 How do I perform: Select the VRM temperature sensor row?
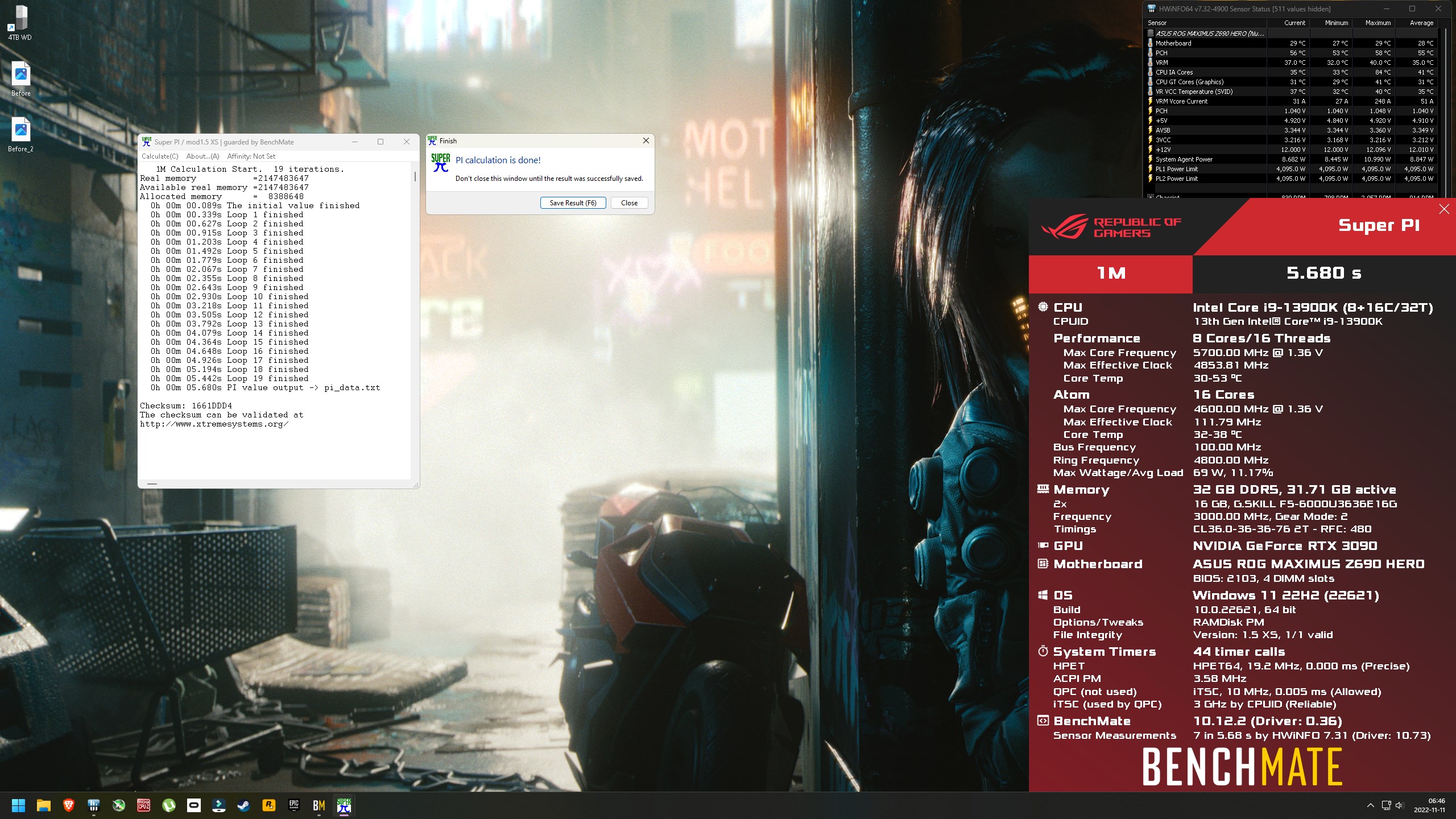pyautogui.click(x=1291, y=63)
